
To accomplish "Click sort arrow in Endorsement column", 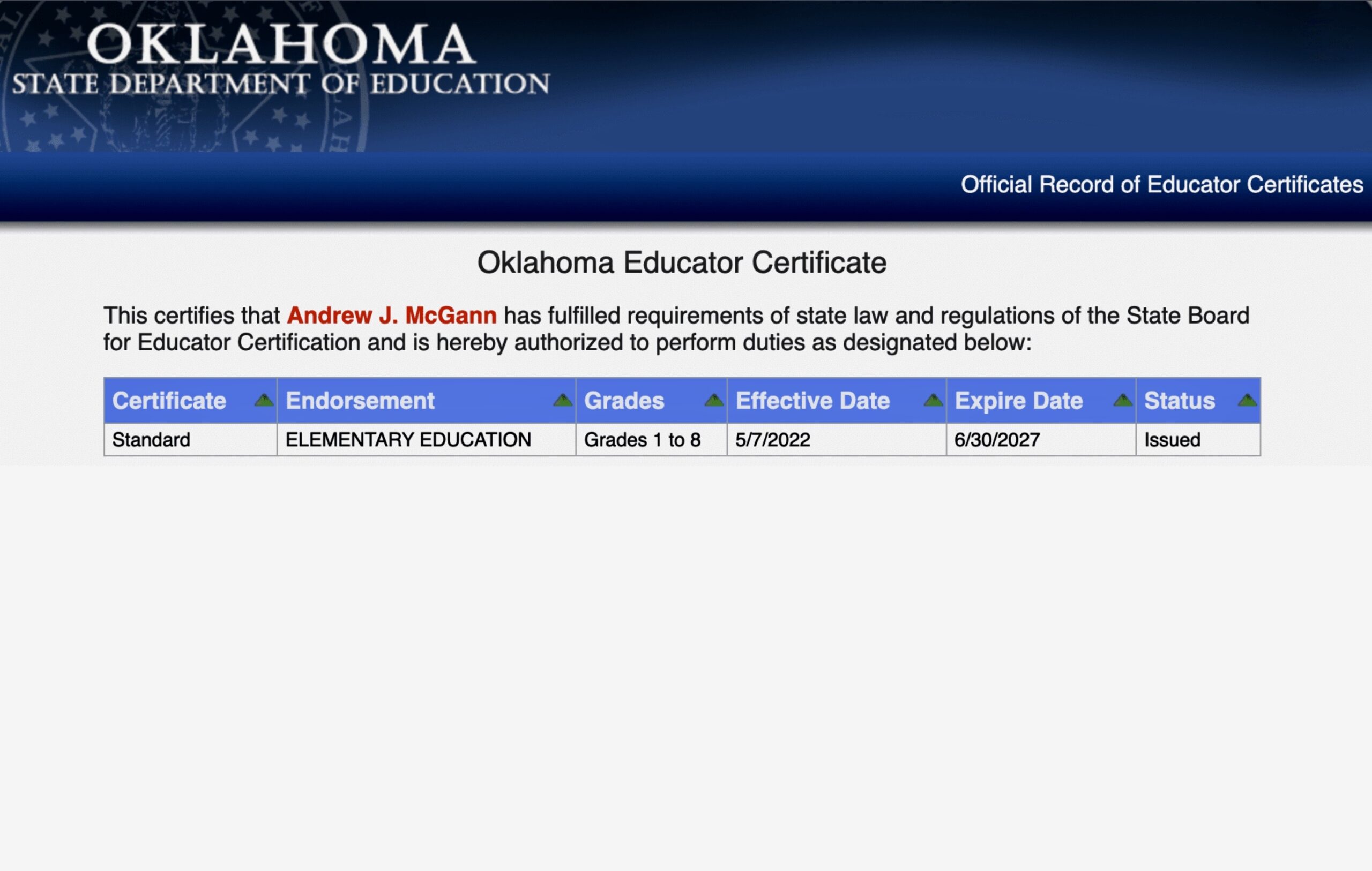I will click(x=562, y=400).
